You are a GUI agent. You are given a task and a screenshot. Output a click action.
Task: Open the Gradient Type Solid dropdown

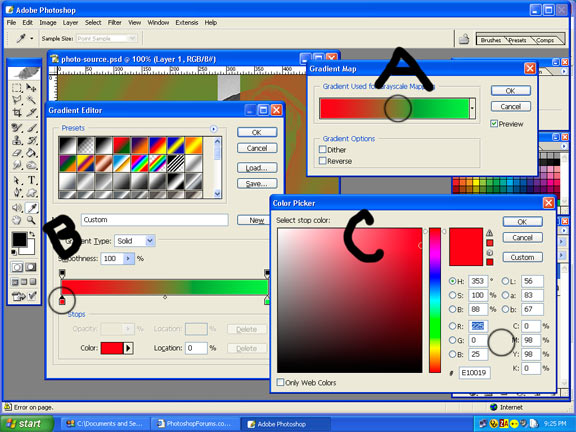click(135, 241)
